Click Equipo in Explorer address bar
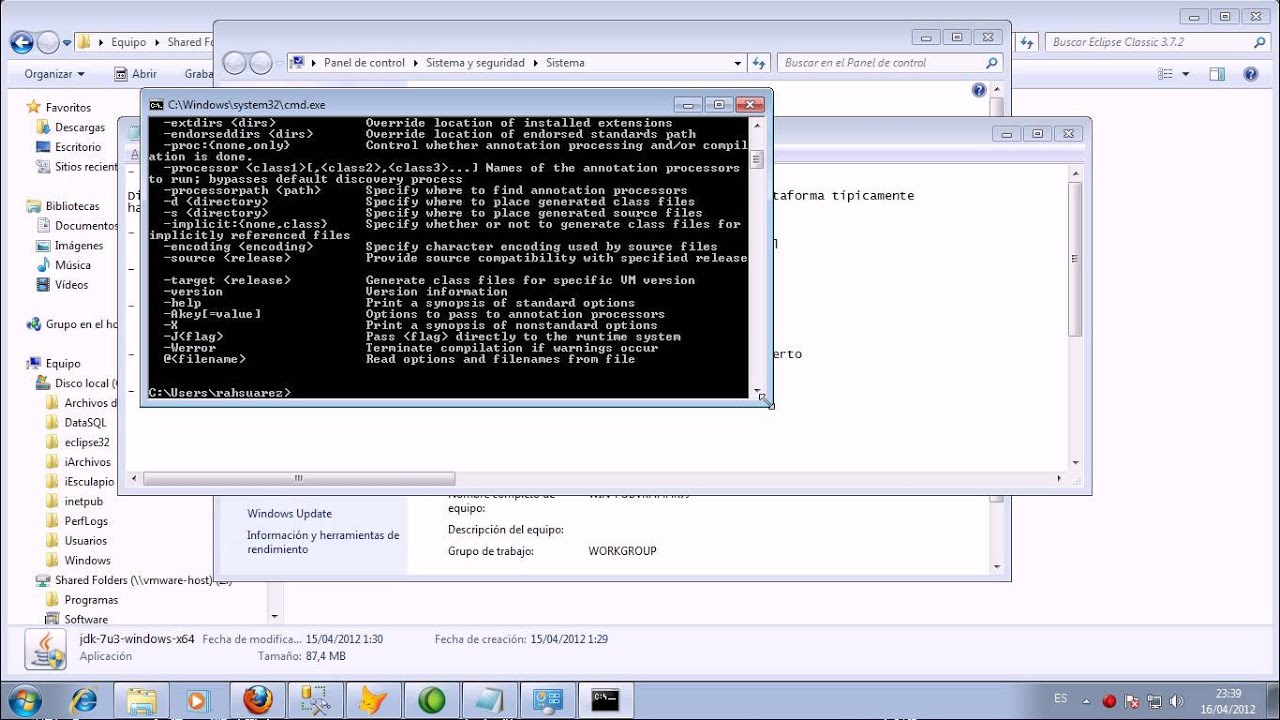Viewport: 1280px width, 720px height. point(128,42)
